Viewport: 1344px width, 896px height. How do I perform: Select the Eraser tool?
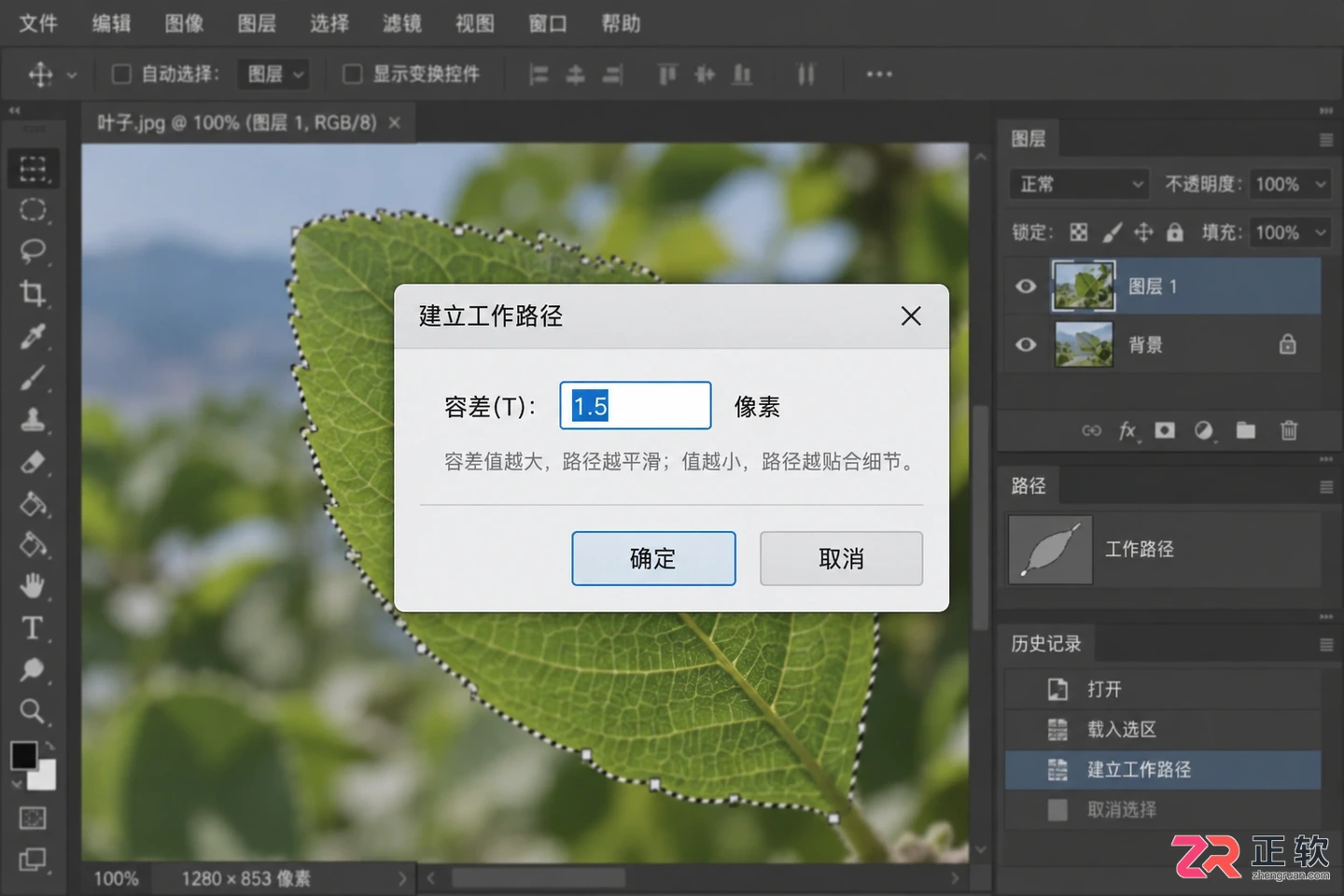(x=33, y=462)
